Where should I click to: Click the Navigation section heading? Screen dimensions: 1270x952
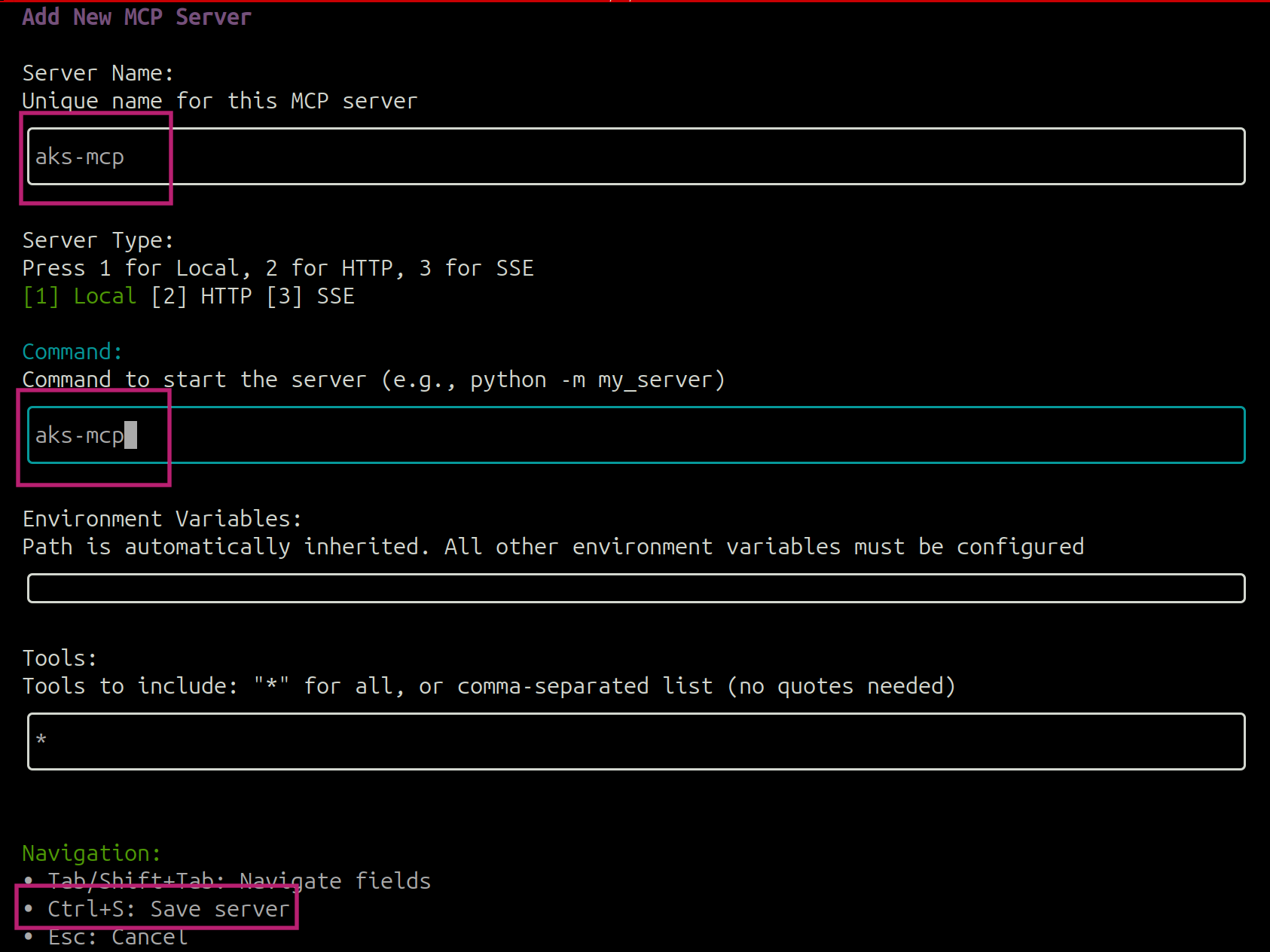[90, 853]
